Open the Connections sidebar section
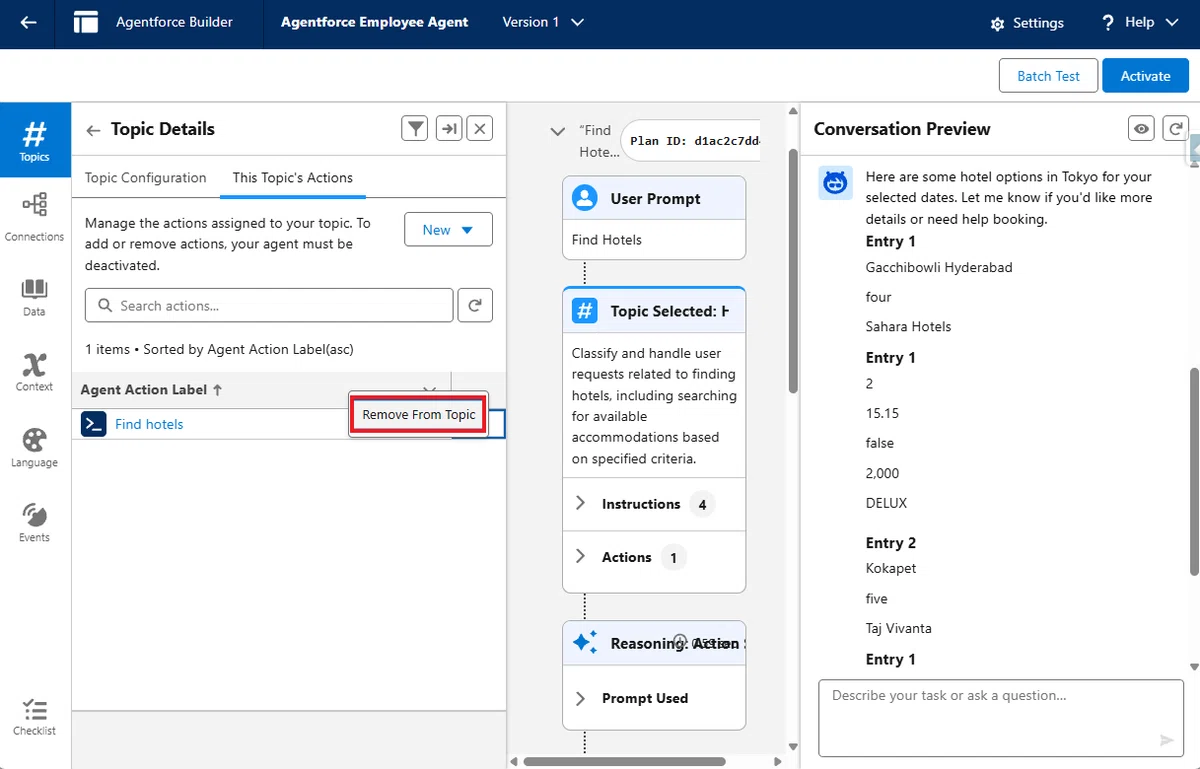 click(x=35, y=217)
